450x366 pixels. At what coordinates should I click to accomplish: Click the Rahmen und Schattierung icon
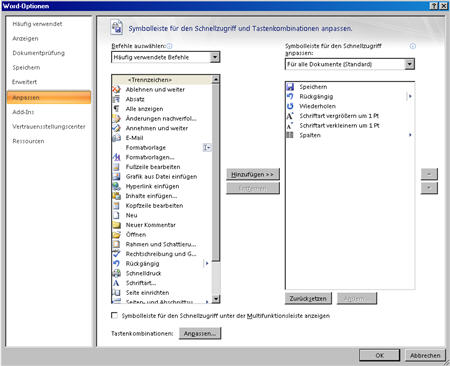[116, 244]
